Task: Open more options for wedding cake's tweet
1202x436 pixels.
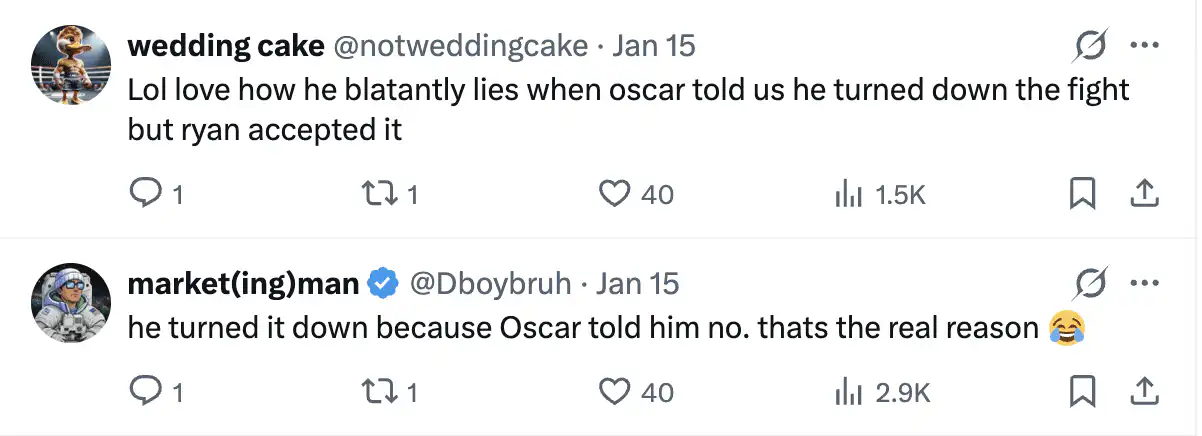Action: point(1142,46)
